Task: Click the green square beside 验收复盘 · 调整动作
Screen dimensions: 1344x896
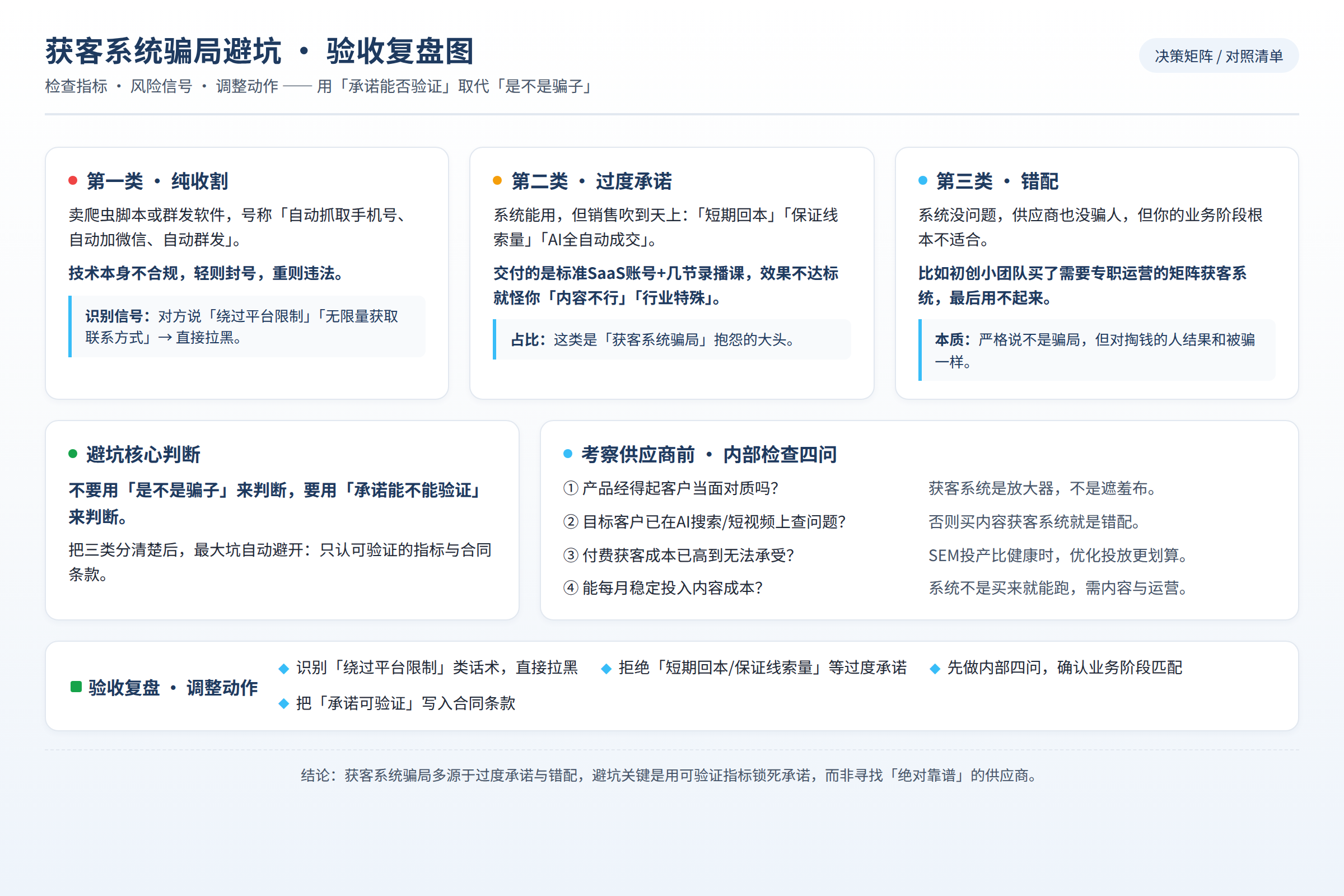Action: [x=76, y=687]
